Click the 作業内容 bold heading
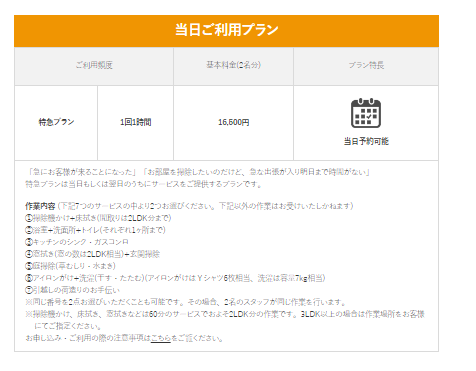476x371 pixels. [40, 206]
